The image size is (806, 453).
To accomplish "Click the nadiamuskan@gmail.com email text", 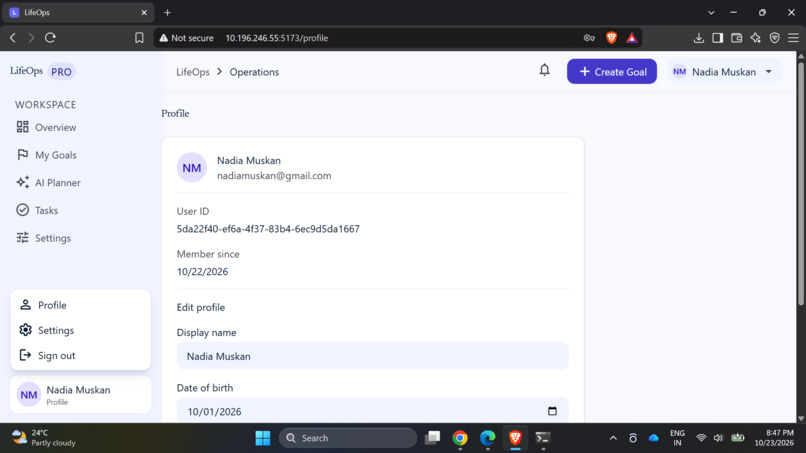I will click(x=274, y=176).
